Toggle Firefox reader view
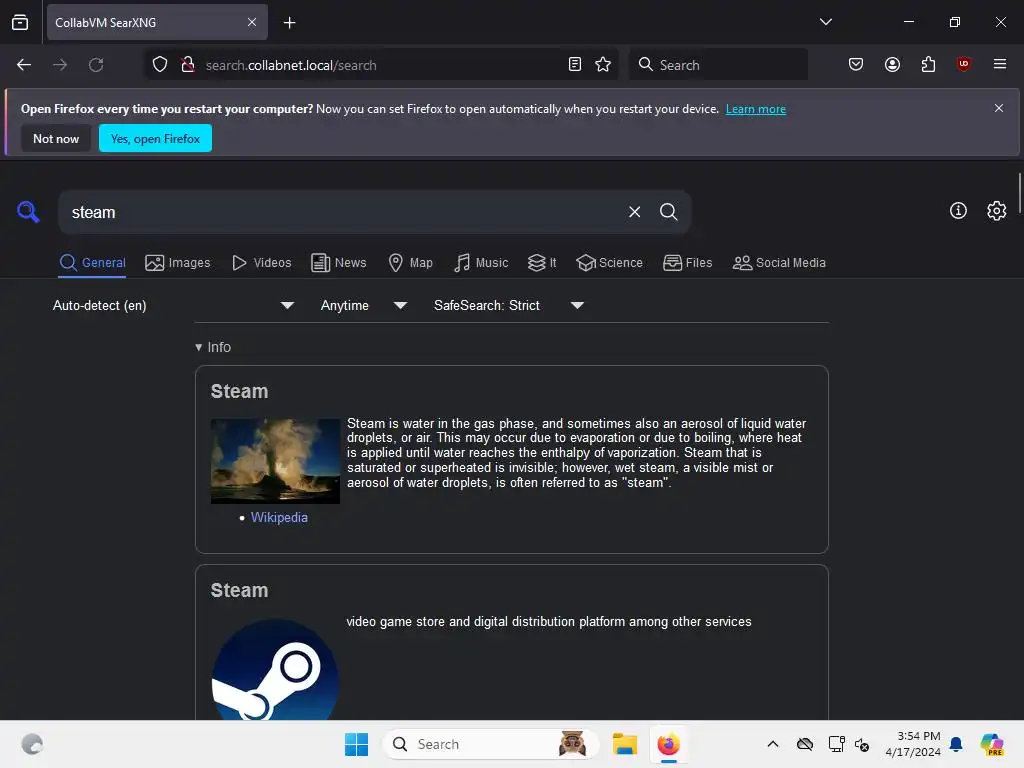The width and height of the screenshot is (1024, 768). coord(575,65)
